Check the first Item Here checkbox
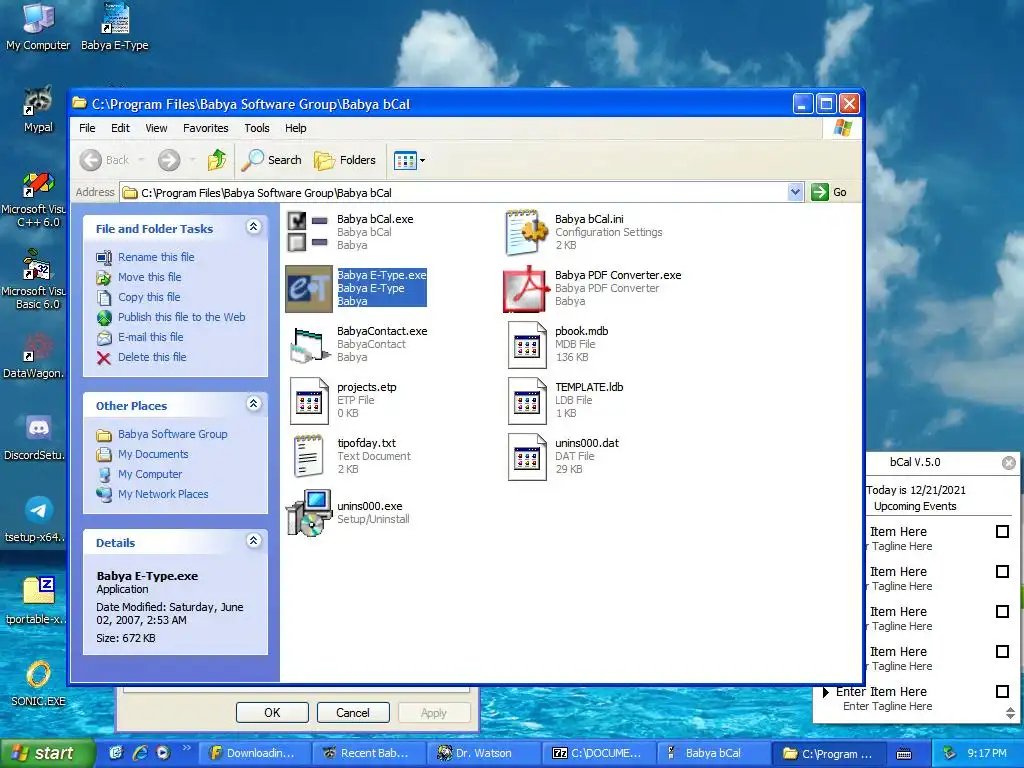The width and height of the screenshot is (1024, 768). (x=1002, y=532)
